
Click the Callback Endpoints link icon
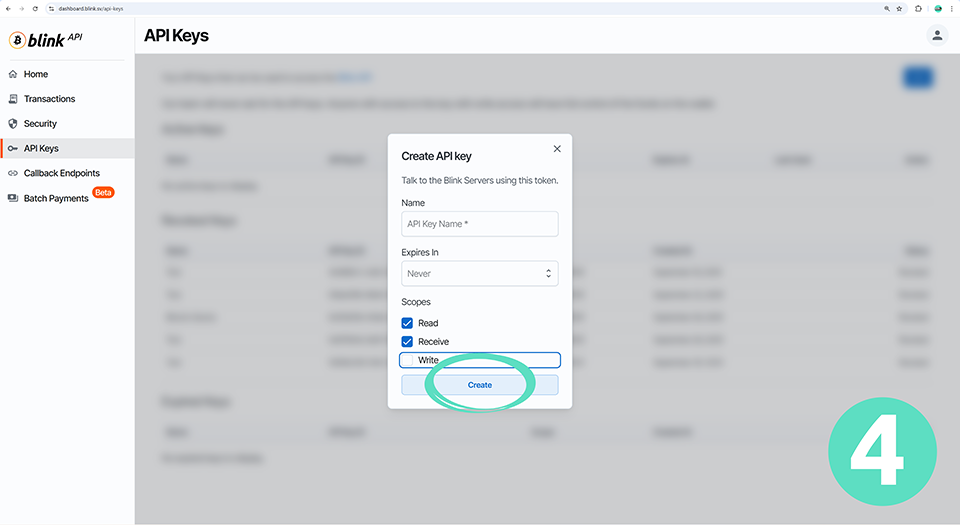click(x=13, y=173)
